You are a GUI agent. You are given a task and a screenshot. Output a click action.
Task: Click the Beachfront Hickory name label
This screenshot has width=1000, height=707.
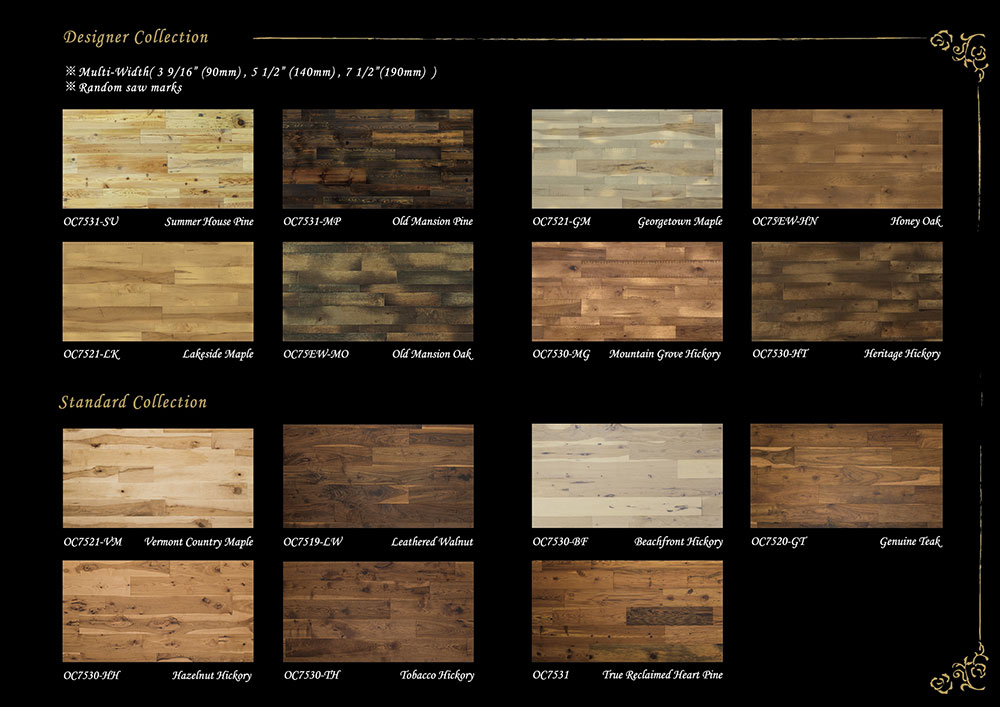(x=678, y=543)
